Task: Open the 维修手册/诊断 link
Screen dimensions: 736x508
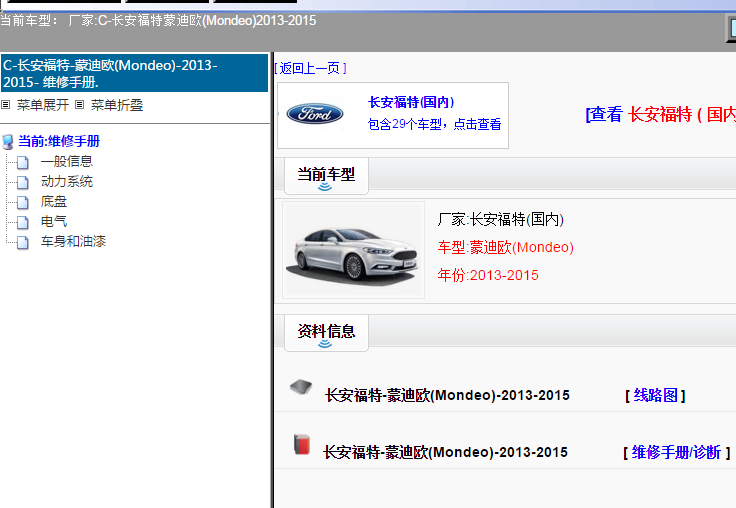Action: (x=676, y=453)
